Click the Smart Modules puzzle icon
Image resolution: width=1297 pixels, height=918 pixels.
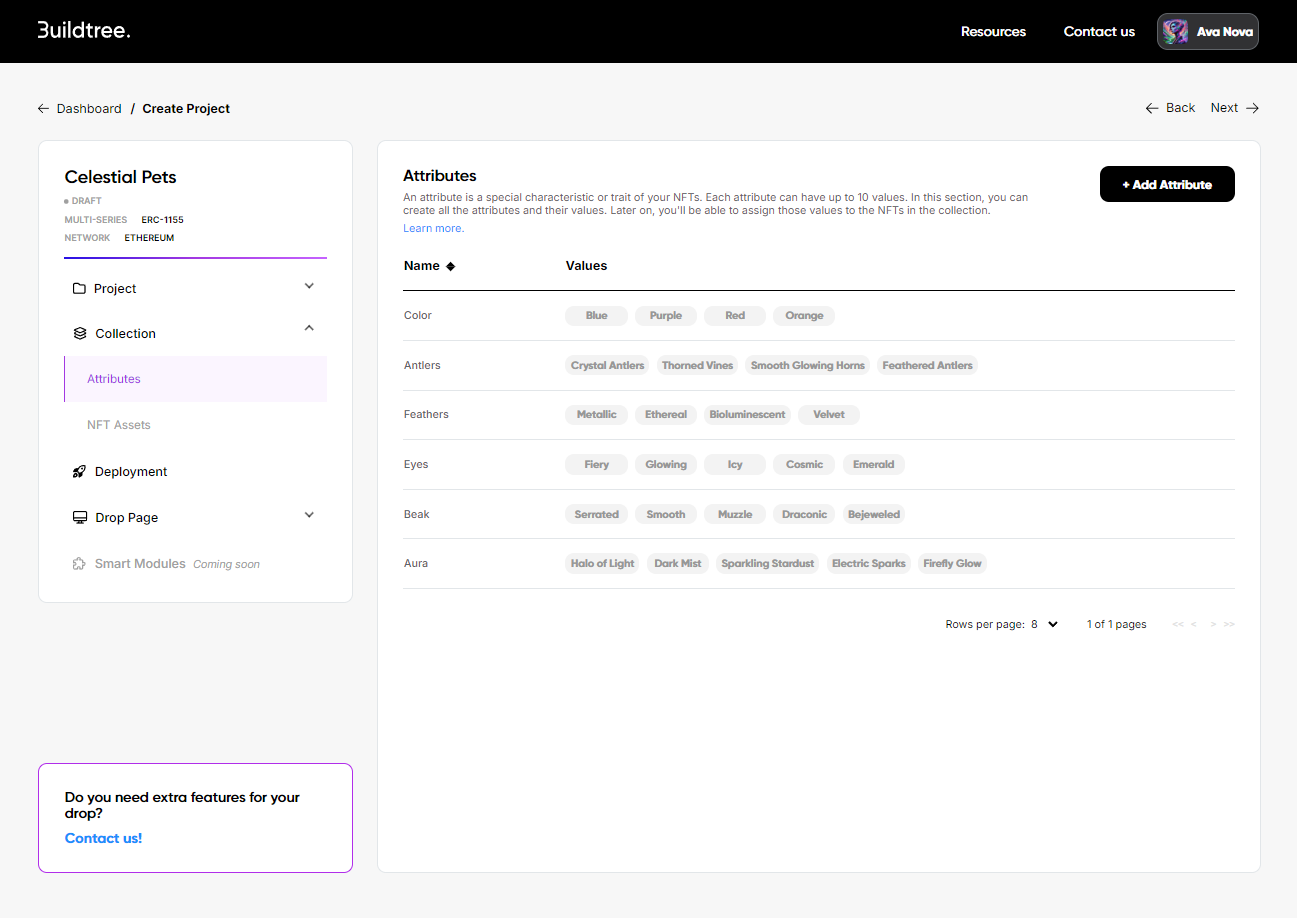click(80, 564)
